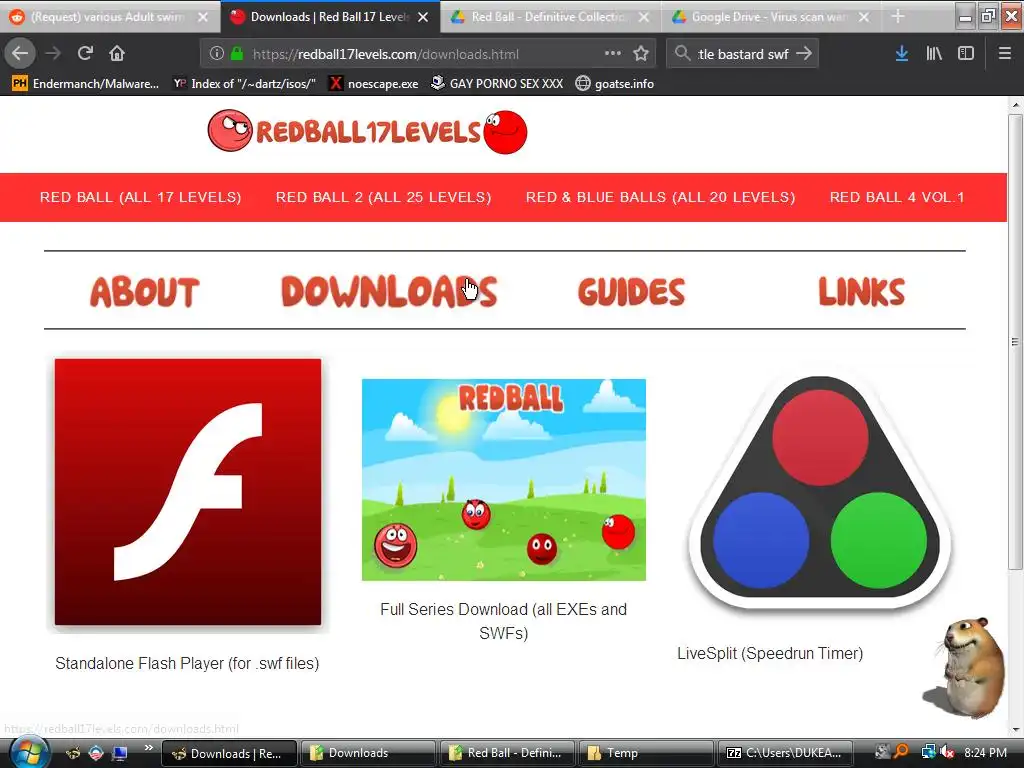Go back to the previous page
The image size is (1024, 768).
(20, 53)
